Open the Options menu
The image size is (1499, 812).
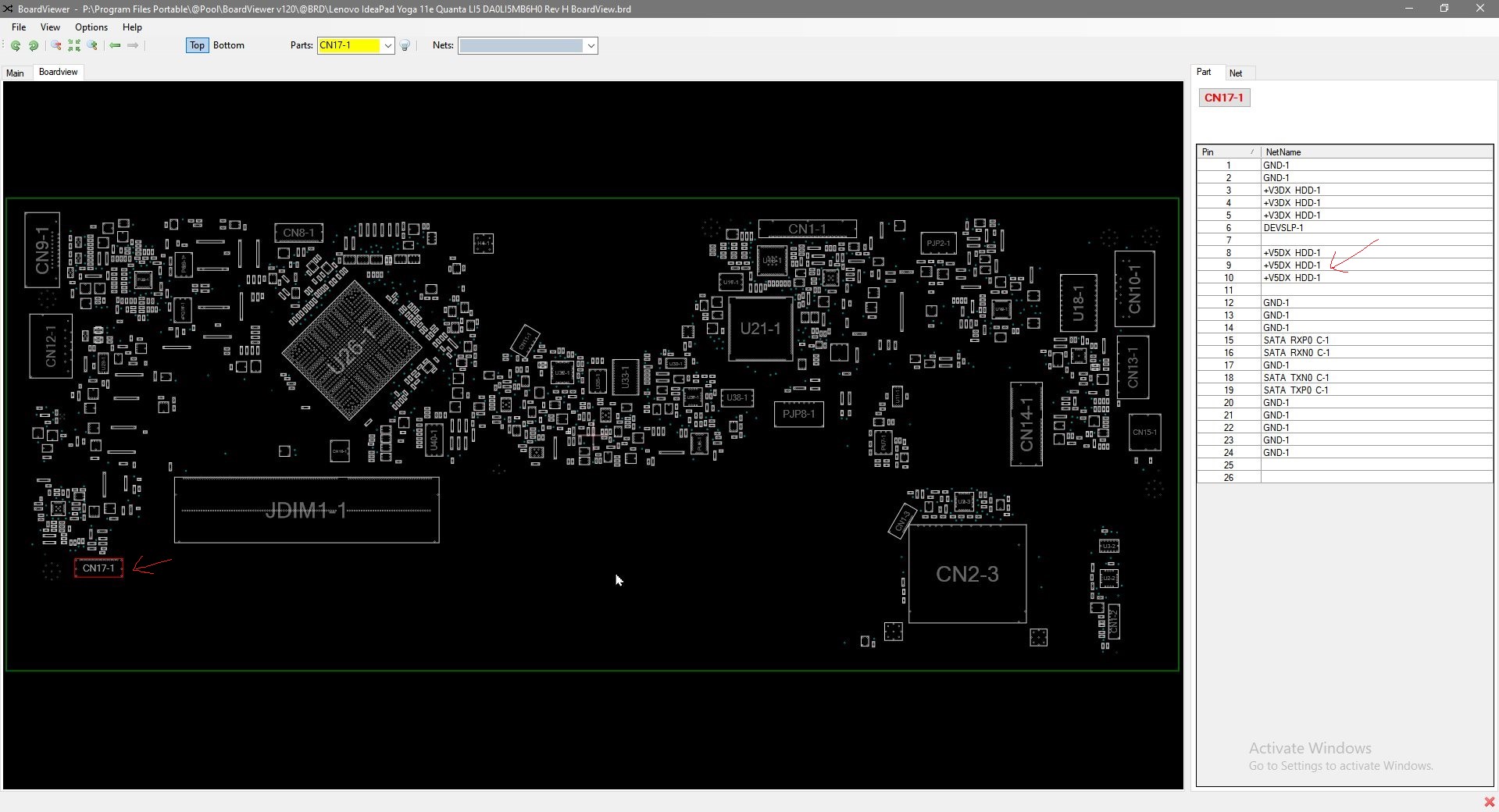coord(91,27)
